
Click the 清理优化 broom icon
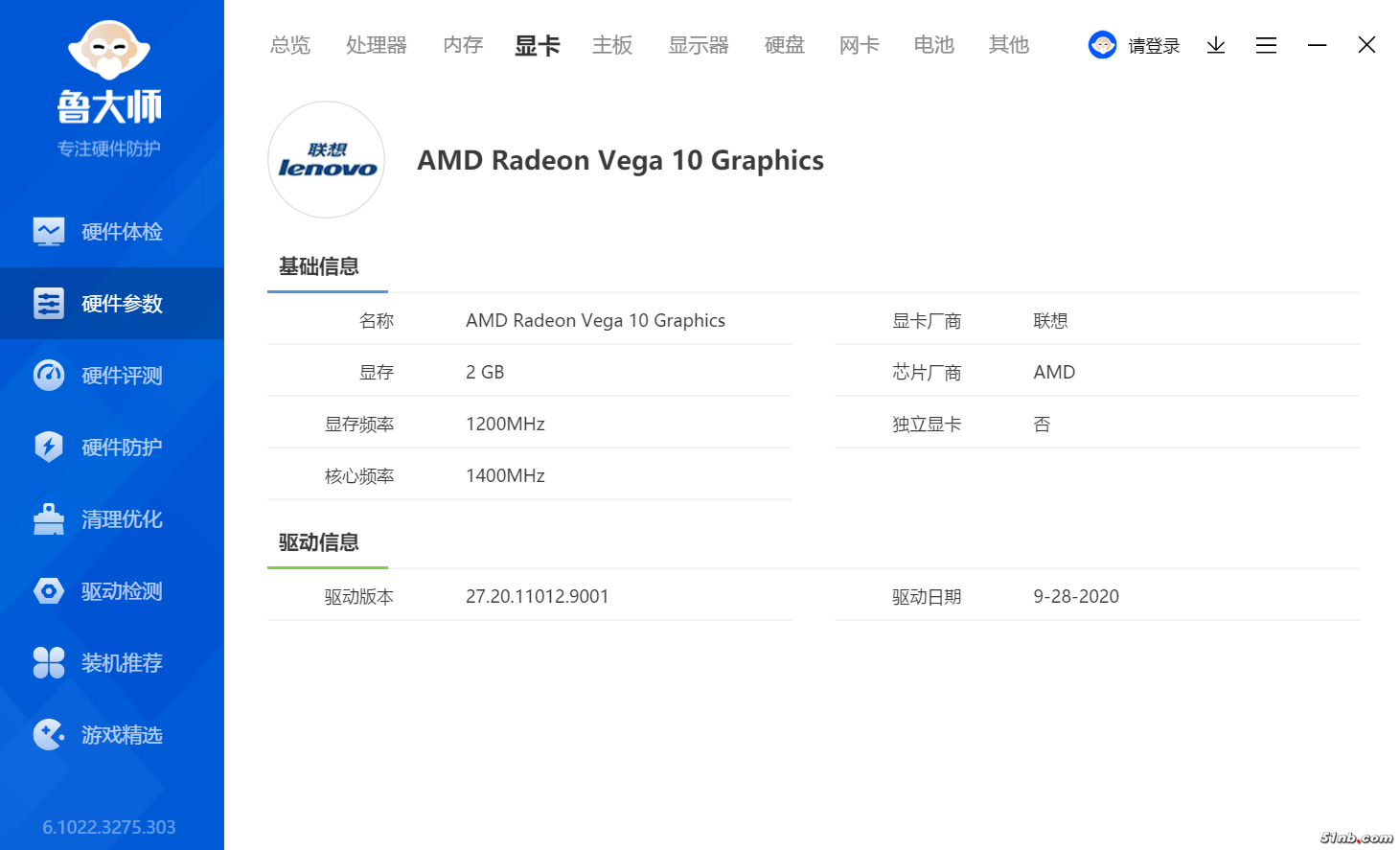tap(49, 519)
